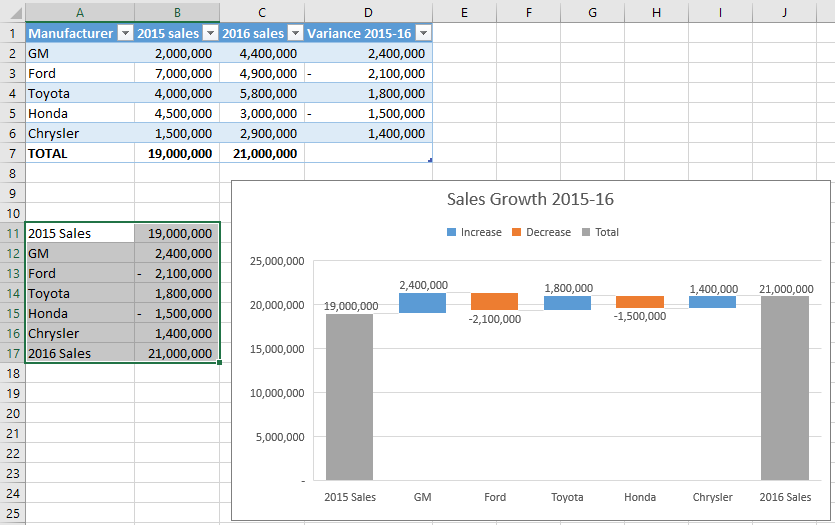Select the orange Honda decrease bar
Screen dimensions: 835x525
[x=640, y=302]
